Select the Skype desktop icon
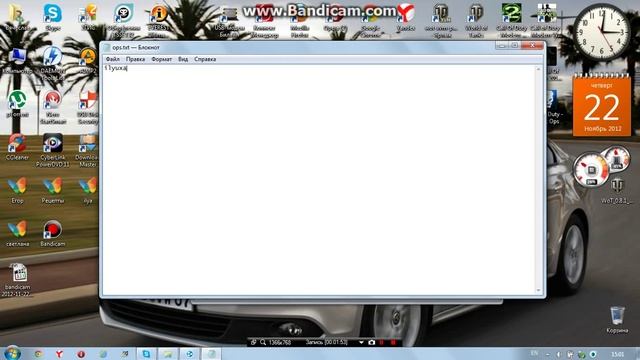640x360 pixels. pos(53,17)
